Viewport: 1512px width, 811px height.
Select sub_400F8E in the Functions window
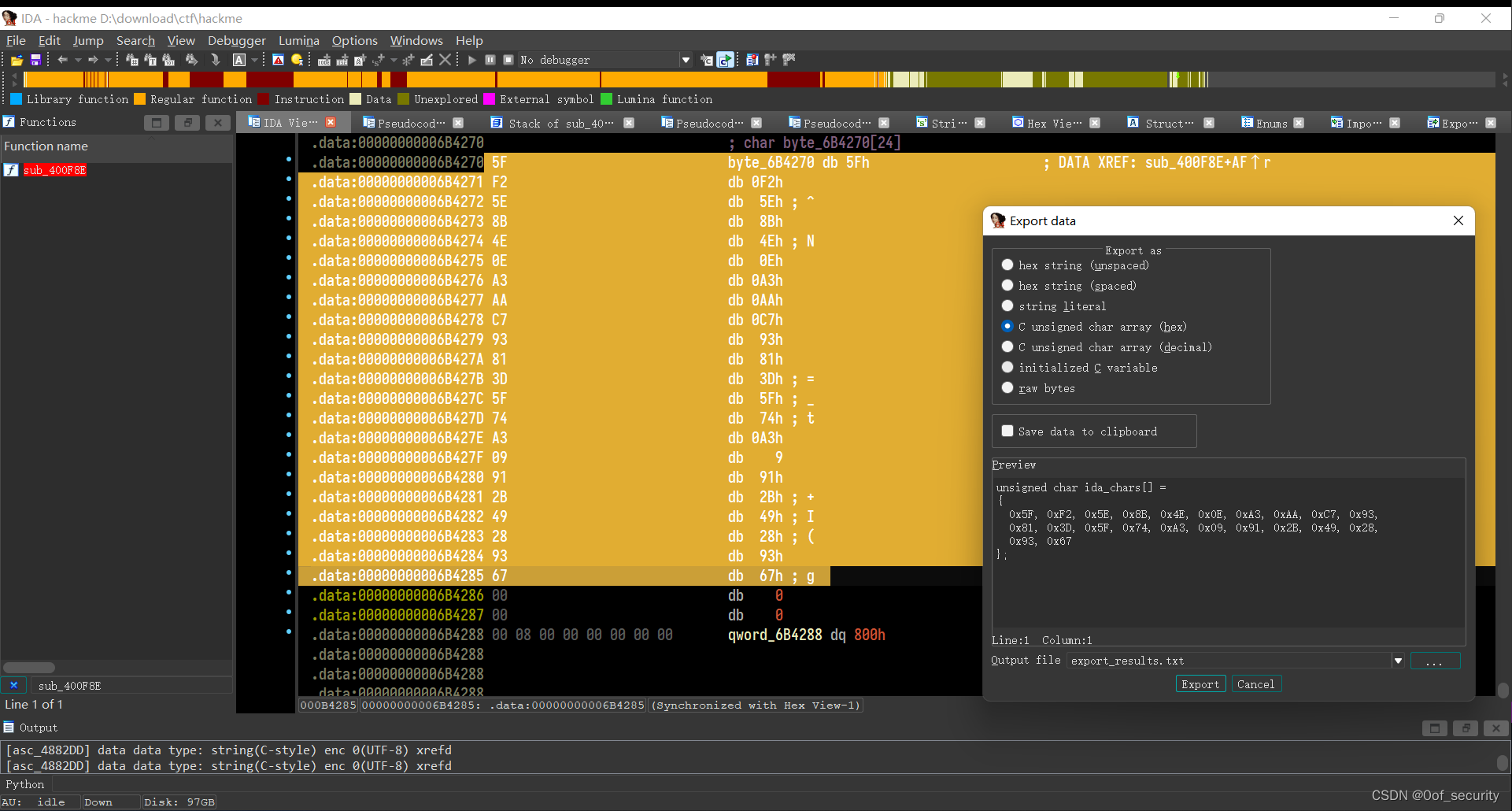[x=54, y=170]
